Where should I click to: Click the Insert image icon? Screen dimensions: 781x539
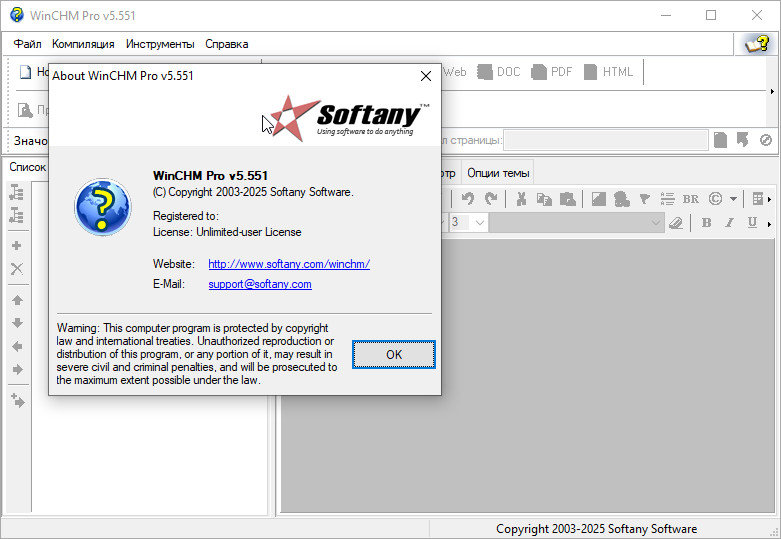coord(597,198)
